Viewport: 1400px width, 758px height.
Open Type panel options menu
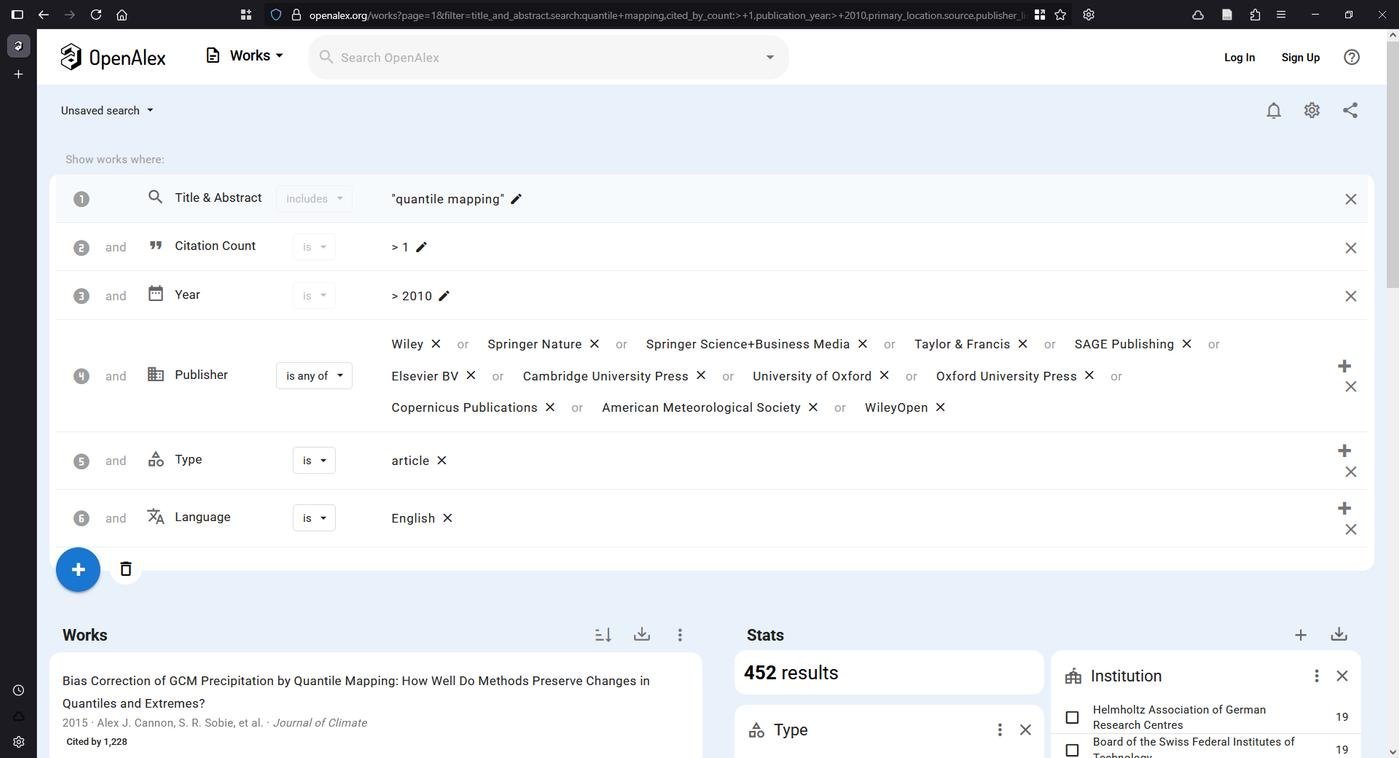click(x=999, y=730)
